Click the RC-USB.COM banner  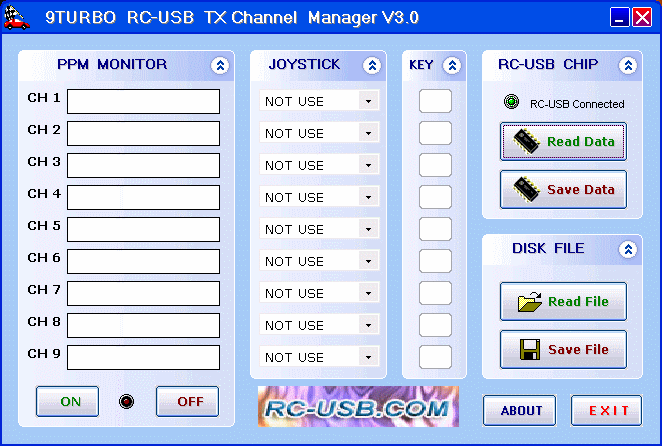pyautogui.click(x=358, y=406)
